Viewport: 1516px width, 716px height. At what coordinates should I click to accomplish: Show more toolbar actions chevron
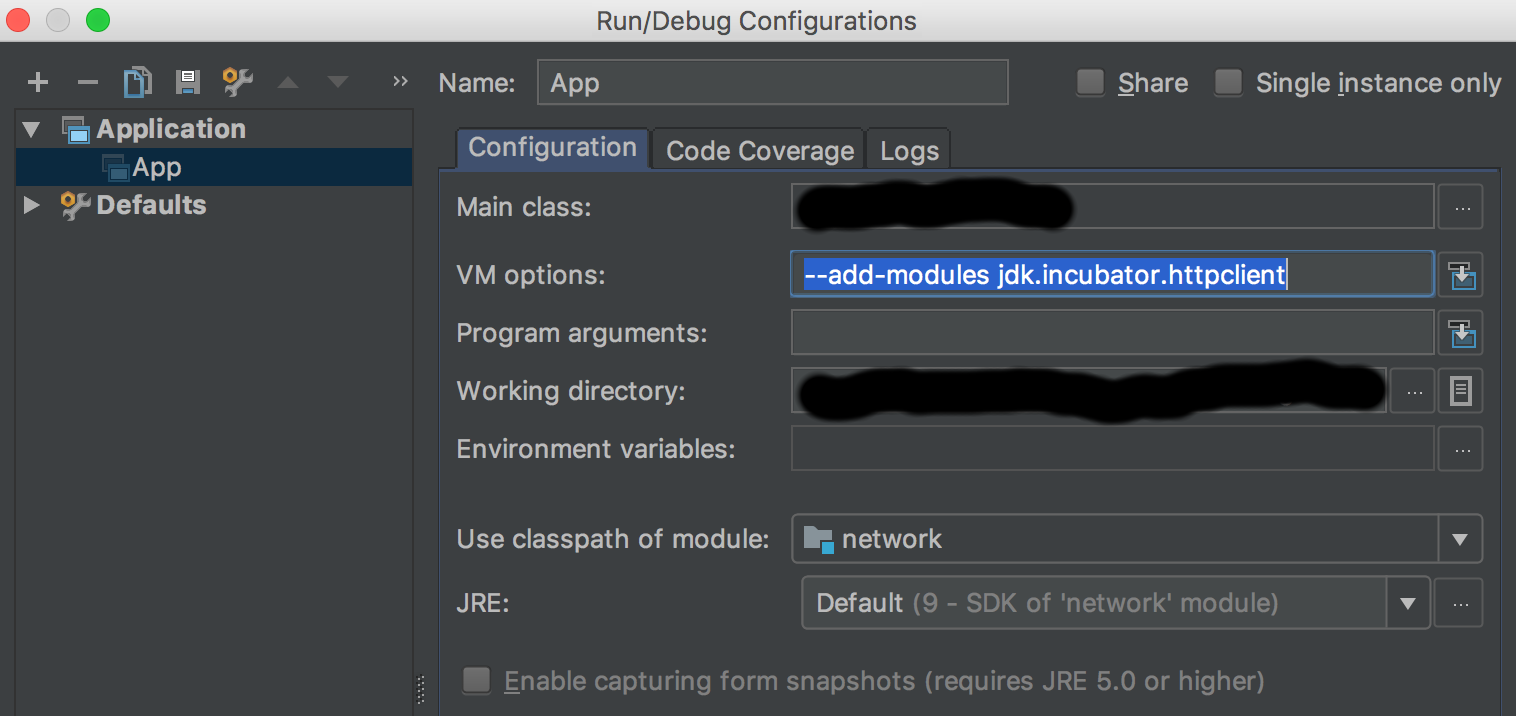pos(400,81)
